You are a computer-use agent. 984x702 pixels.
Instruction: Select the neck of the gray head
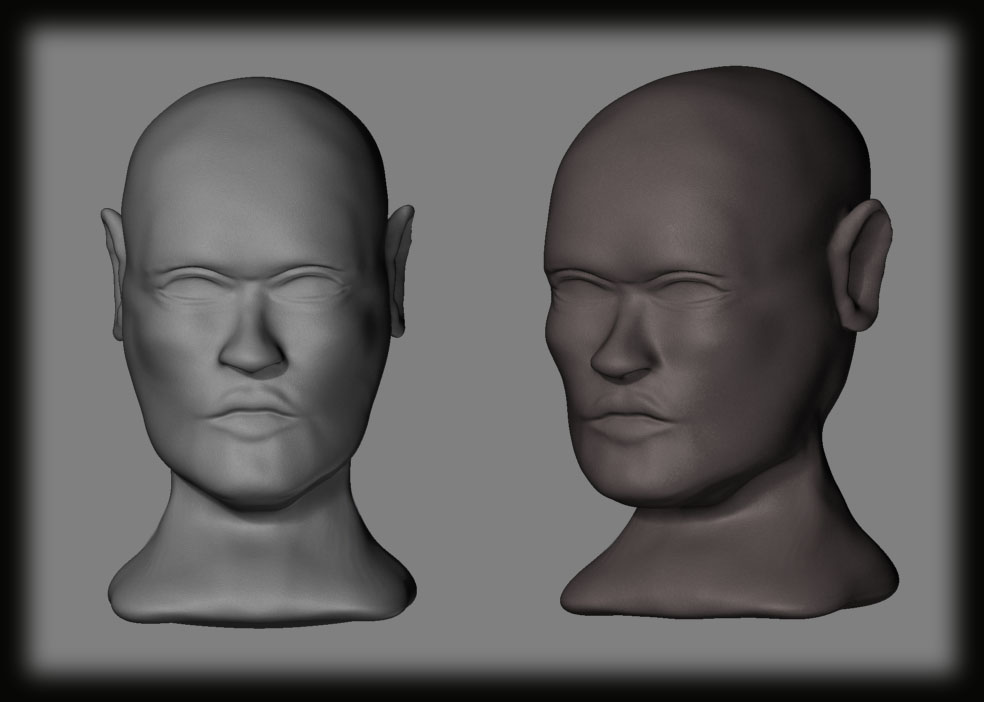tap(255, 530)
